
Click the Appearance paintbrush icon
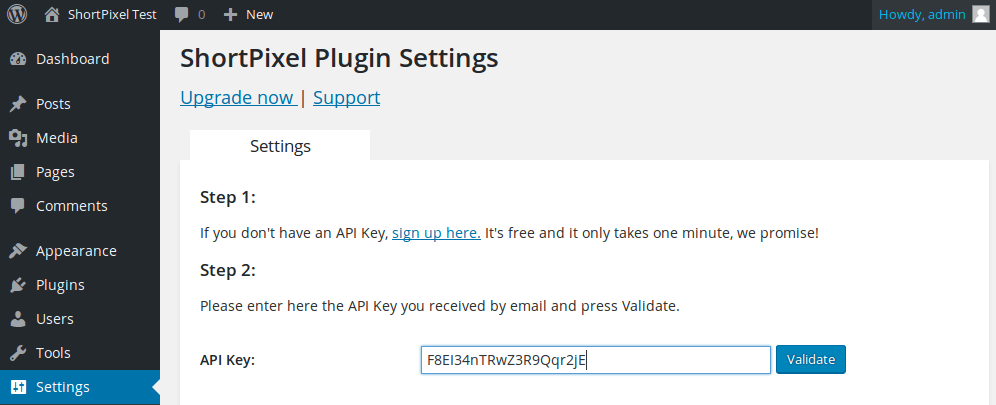(x=18, y=251)
